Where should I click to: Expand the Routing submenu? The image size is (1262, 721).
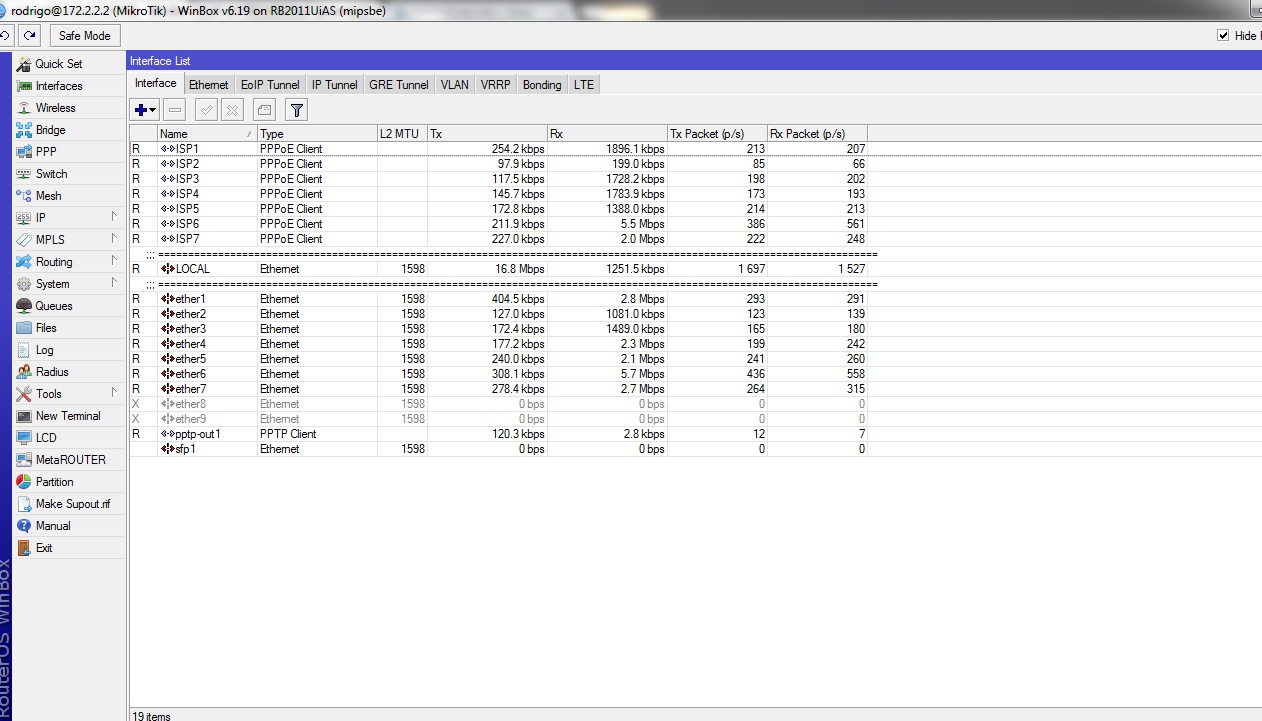(68, 262)
